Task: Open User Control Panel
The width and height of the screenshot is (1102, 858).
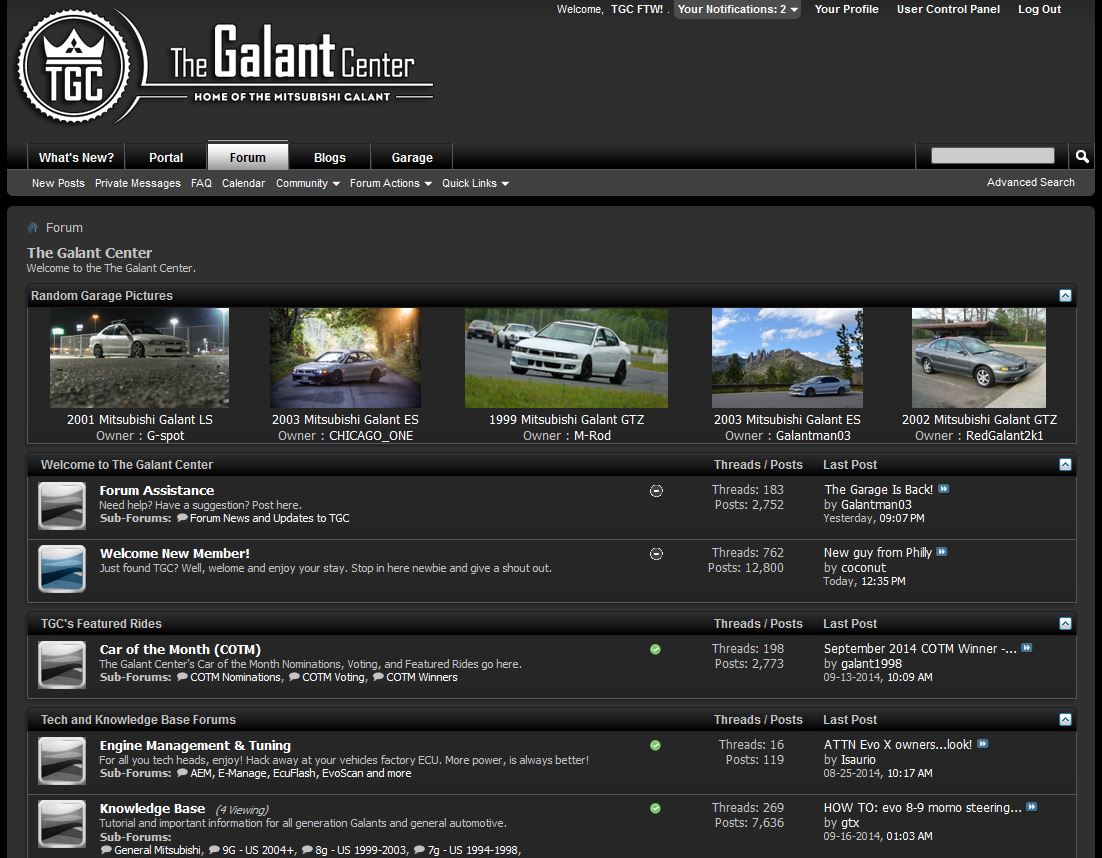Action: click(948, 9)
